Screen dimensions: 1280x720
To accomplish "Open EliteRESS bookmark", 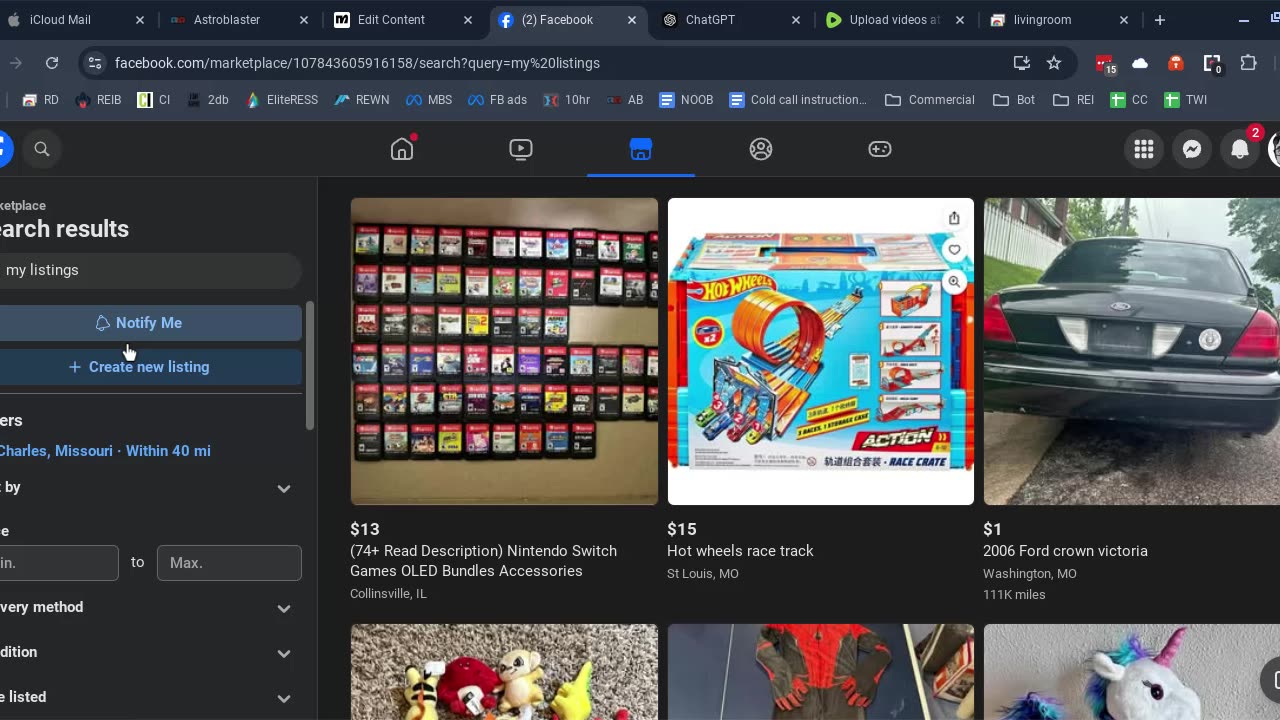I will (281, 100).
